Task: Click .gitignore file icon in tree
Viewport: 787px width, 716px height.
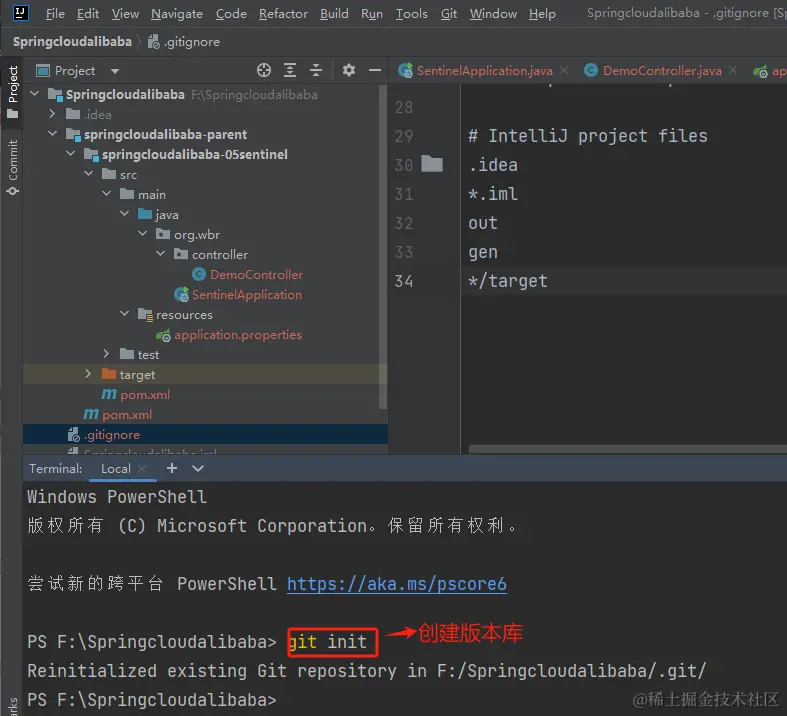Action: [74, 435]
